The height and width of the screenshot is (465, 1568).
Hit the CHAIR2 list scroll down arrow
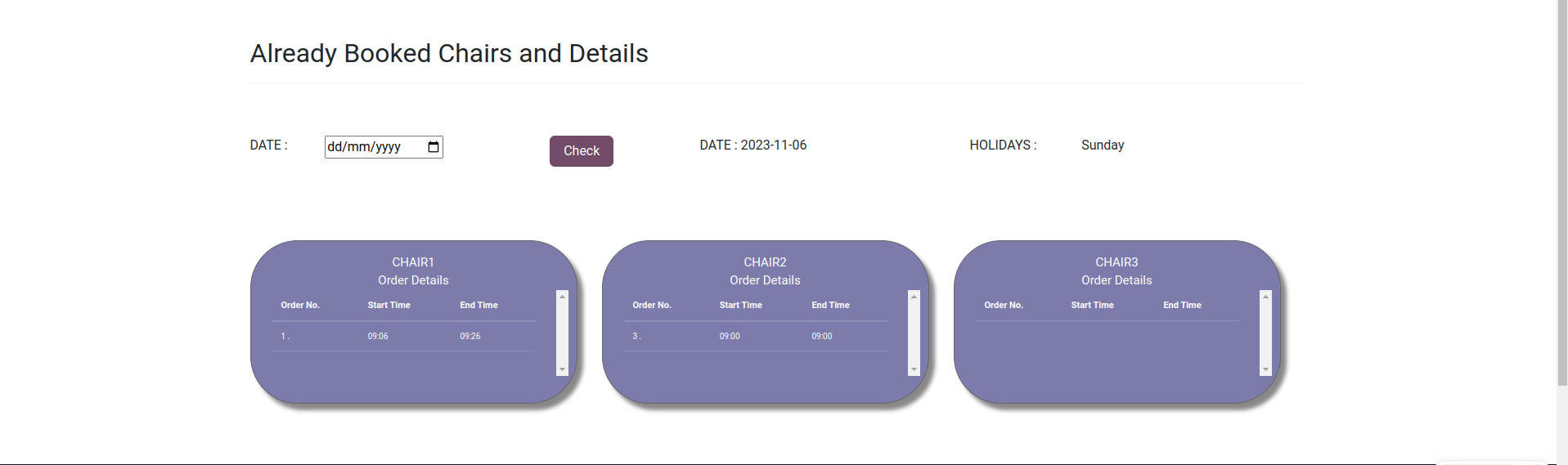click(x=914, y=369)
